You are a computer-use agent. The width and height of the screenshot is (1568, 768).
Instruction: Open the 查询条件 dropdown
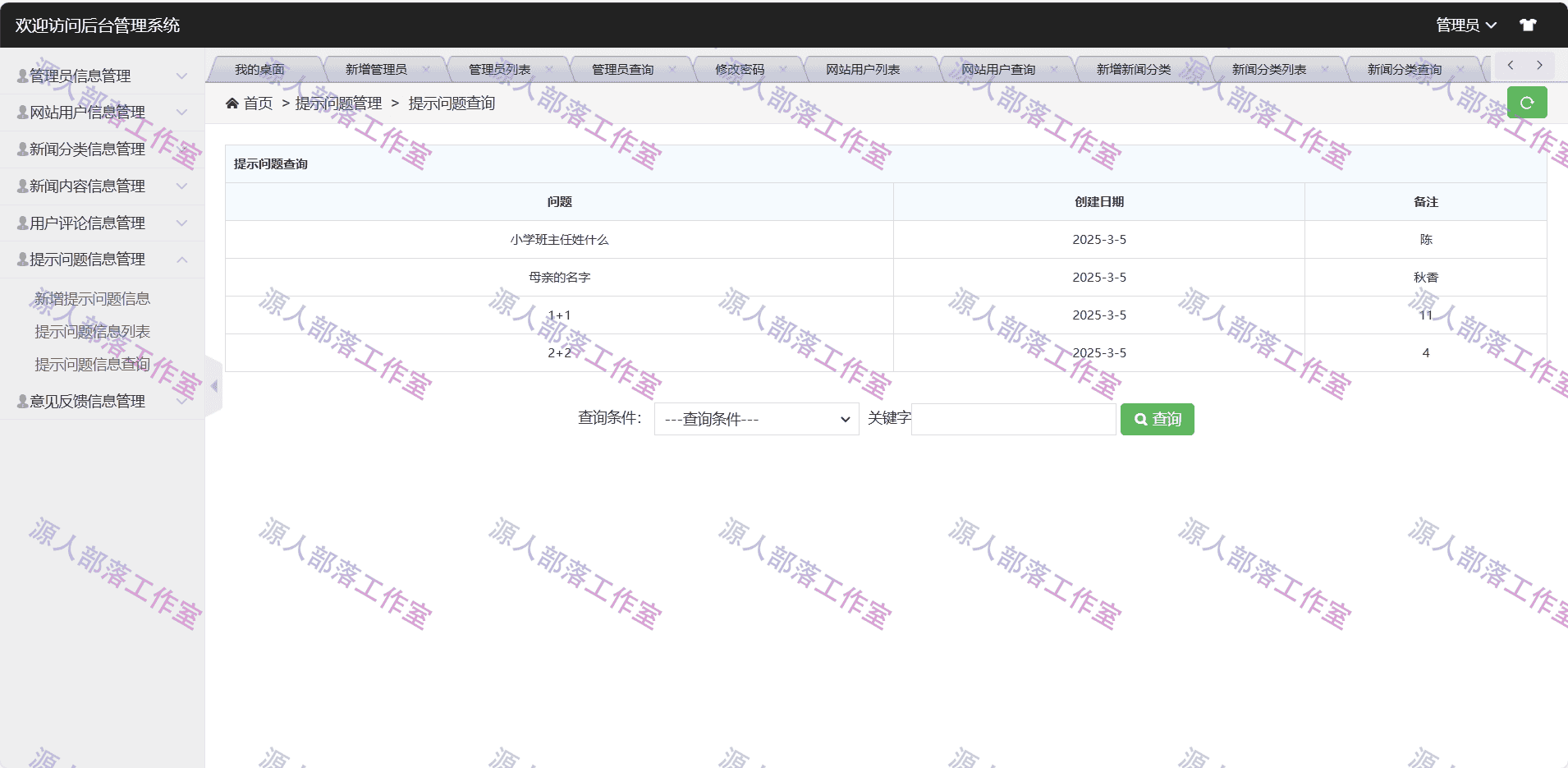756,419
